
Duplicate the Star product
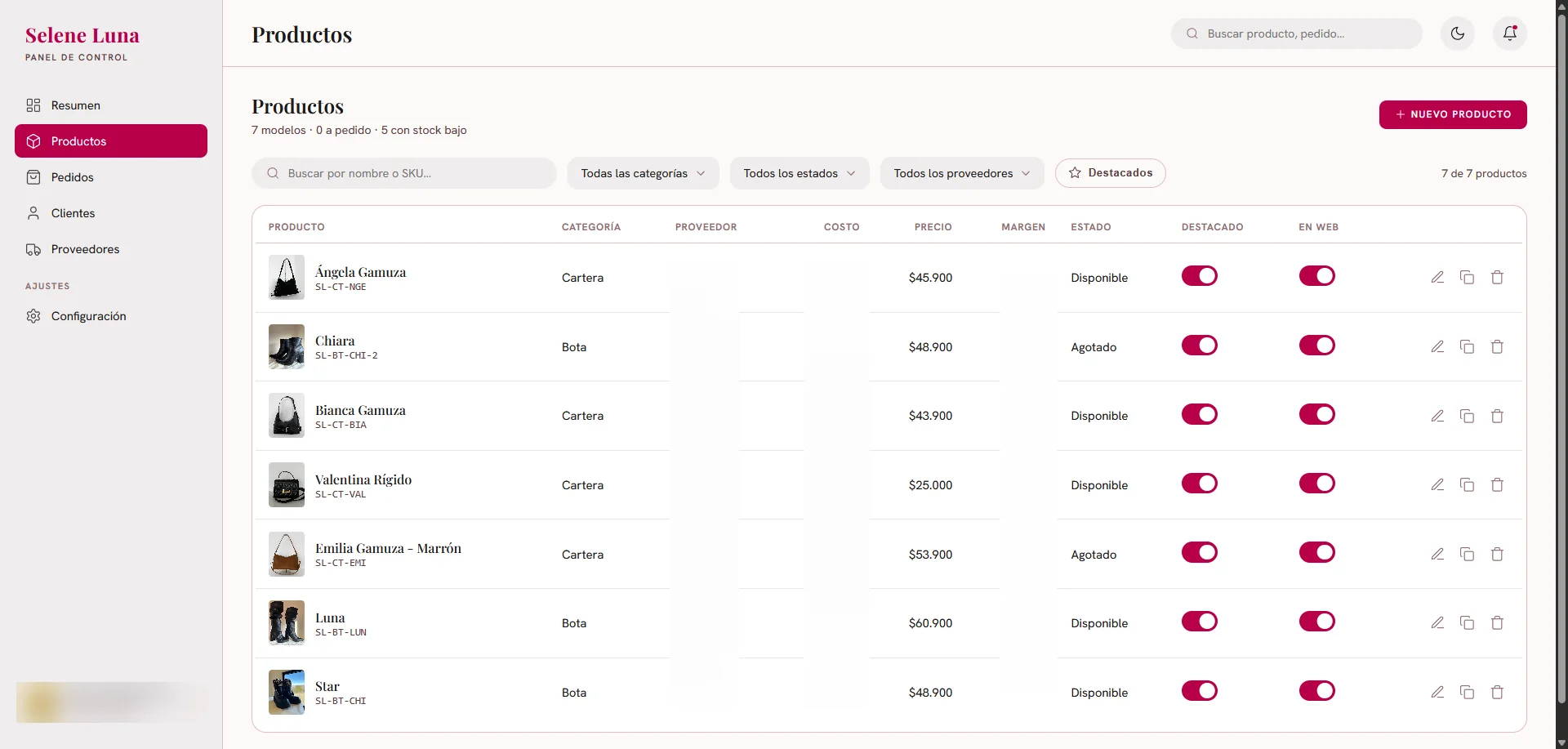[1467, 693]
